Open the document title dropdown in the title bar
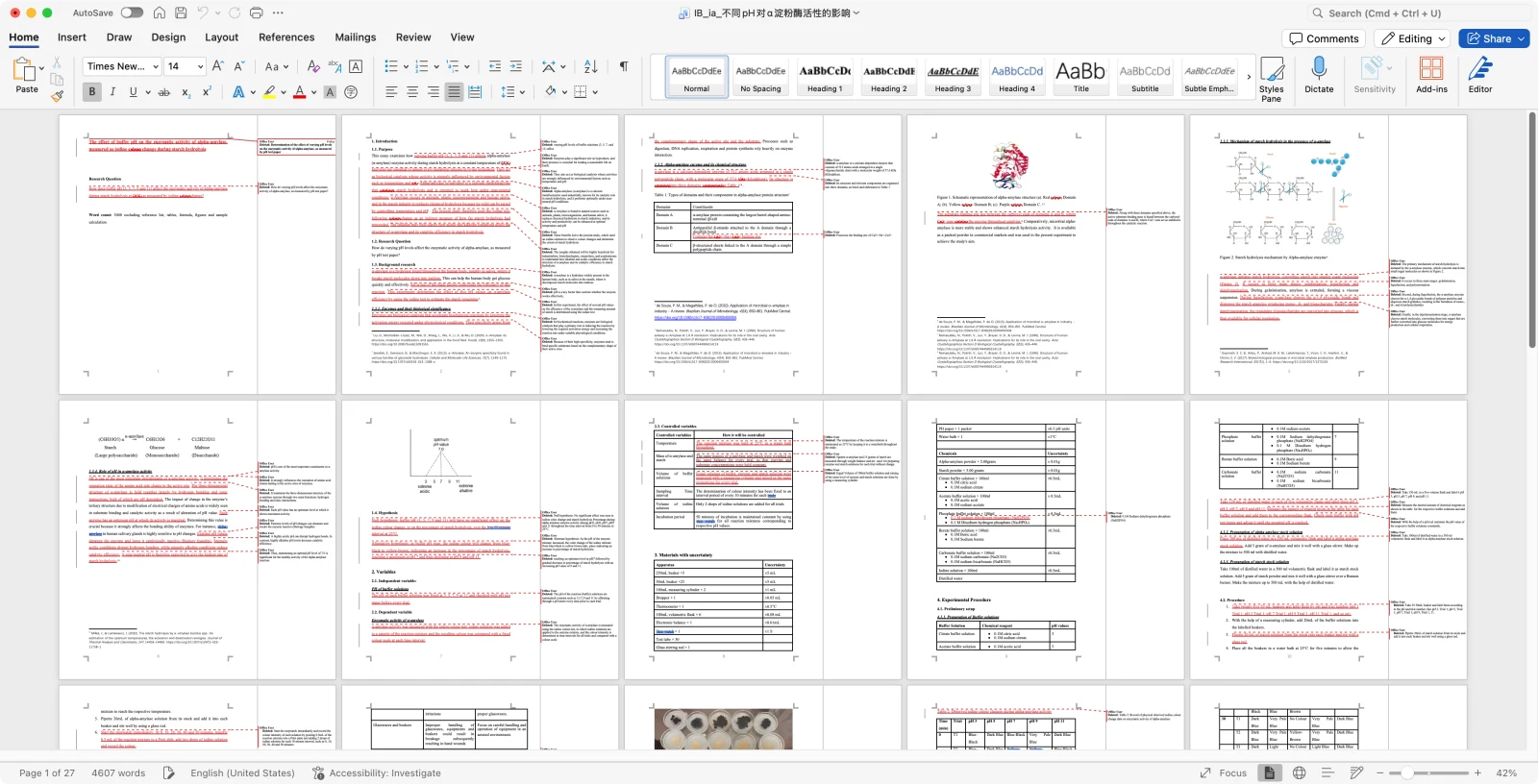This screenshot has height=784, width=1538. 856,12
